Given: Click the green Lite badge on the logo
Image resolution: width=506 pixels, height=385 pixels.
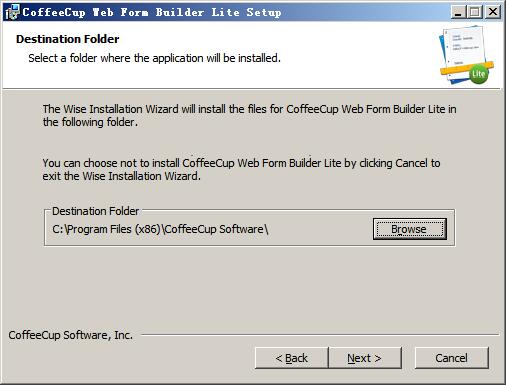Looking at the screenshot, I should [479, 74].
